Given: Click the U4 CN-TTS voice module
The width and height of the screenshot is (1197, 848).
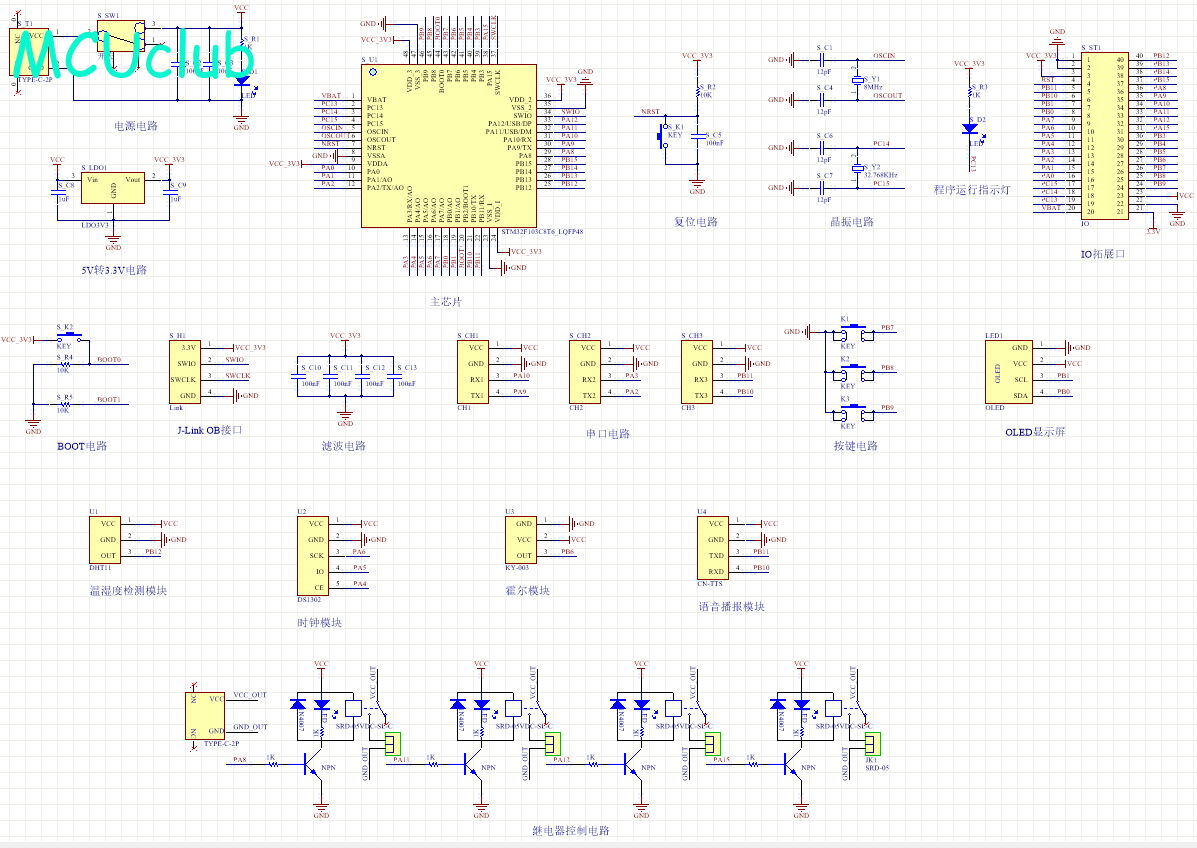Looking at the screenshot, I should pos(713,548).
